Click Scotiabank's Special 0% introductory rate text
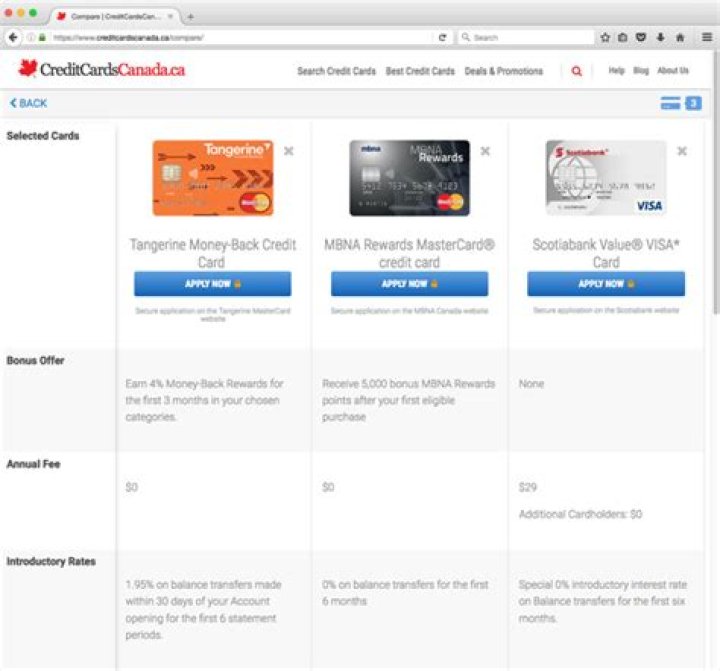The width and height of the screenshot is (720, 671). [603, 601]
